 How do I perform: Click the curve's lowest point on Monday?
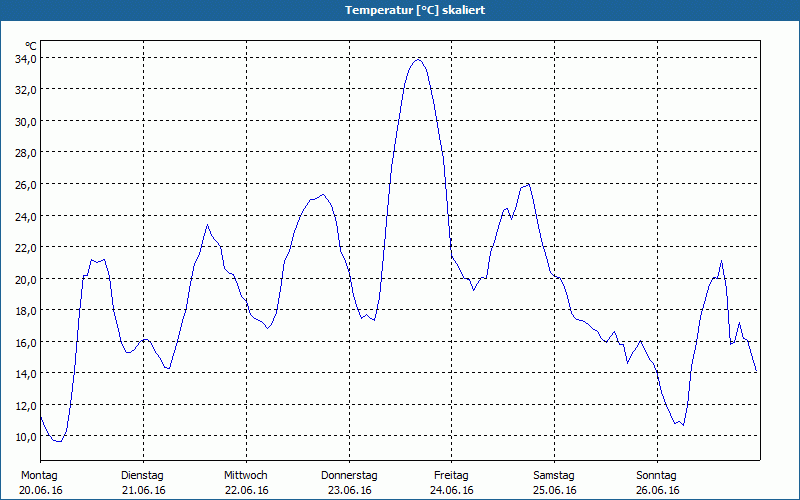pos(59,441)
